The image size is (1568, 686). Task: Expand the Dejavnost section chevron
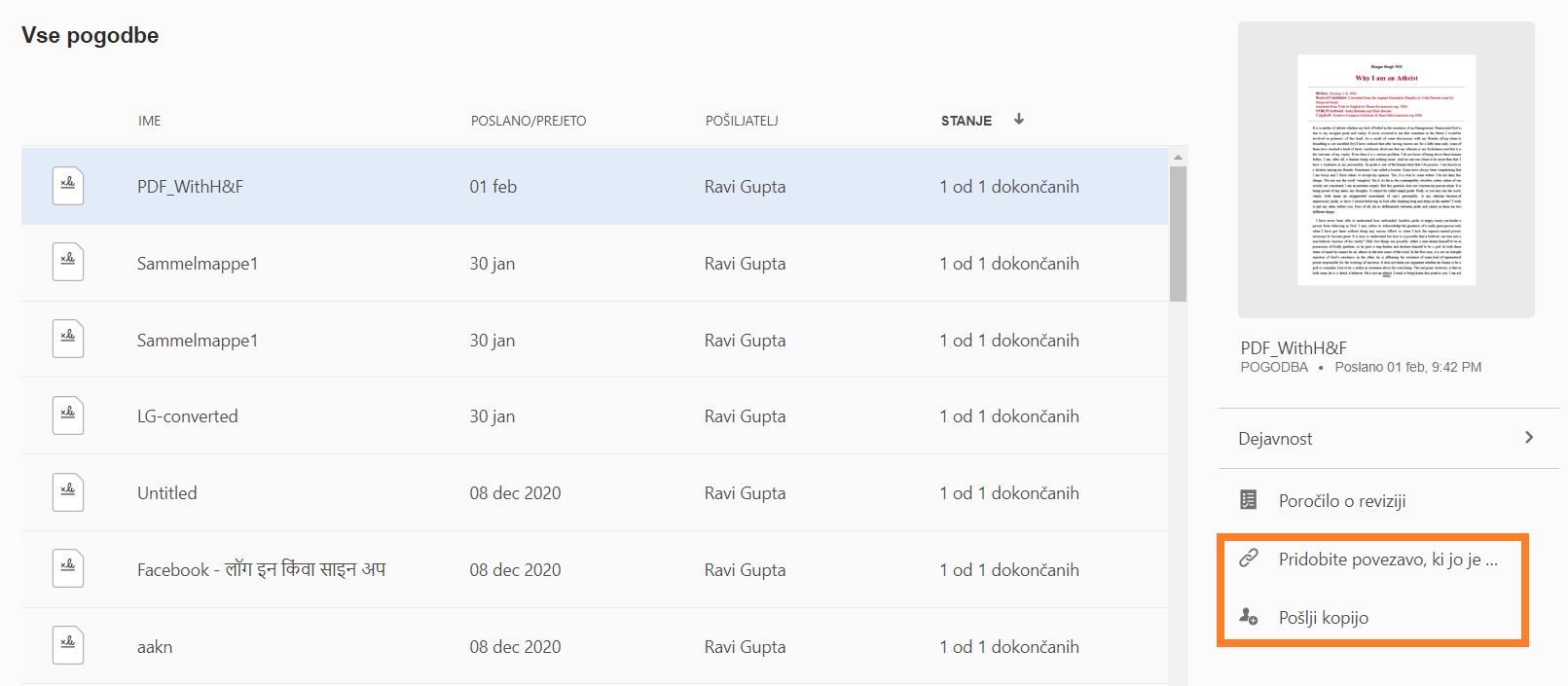point(1529,438)
